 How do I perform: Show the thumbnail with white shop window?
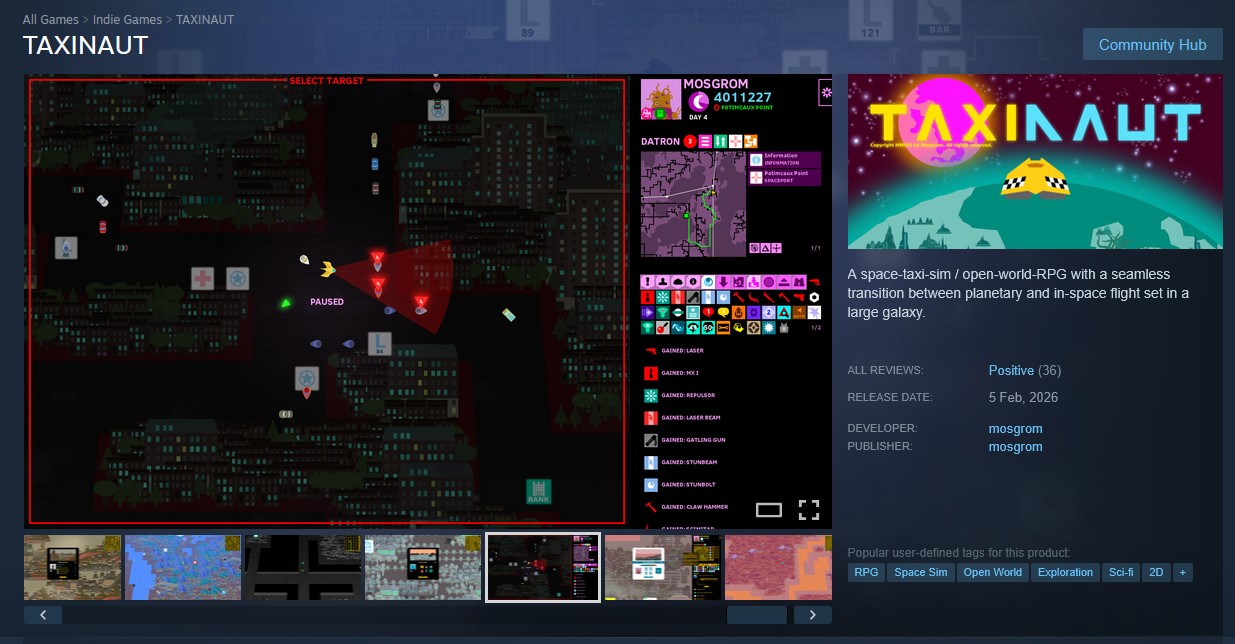point(663,567)
